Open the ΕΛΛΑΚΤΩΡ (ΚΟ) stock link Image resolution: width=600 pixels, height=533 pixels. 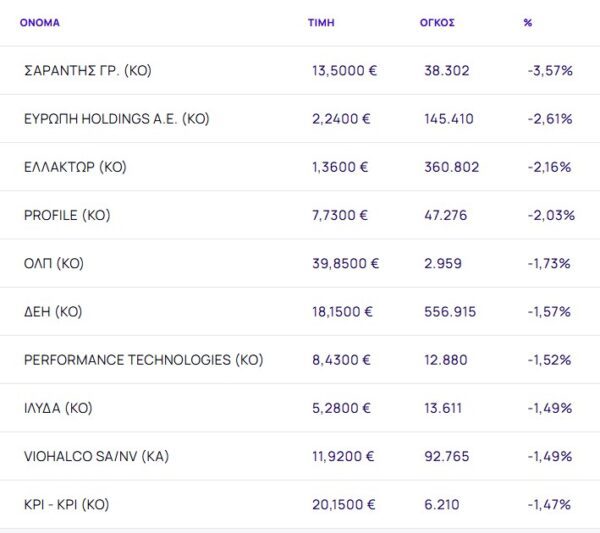coord(75,167)
